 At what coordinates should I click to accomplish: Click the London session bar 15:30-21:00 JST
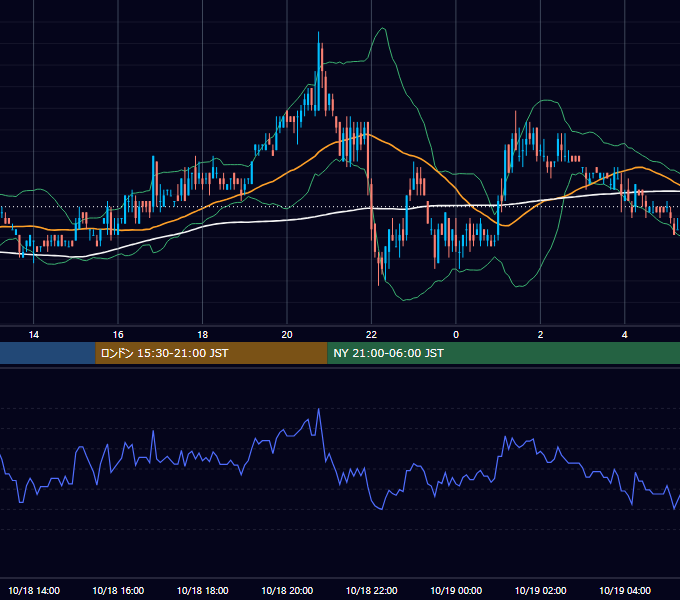(x=211, y=353)
